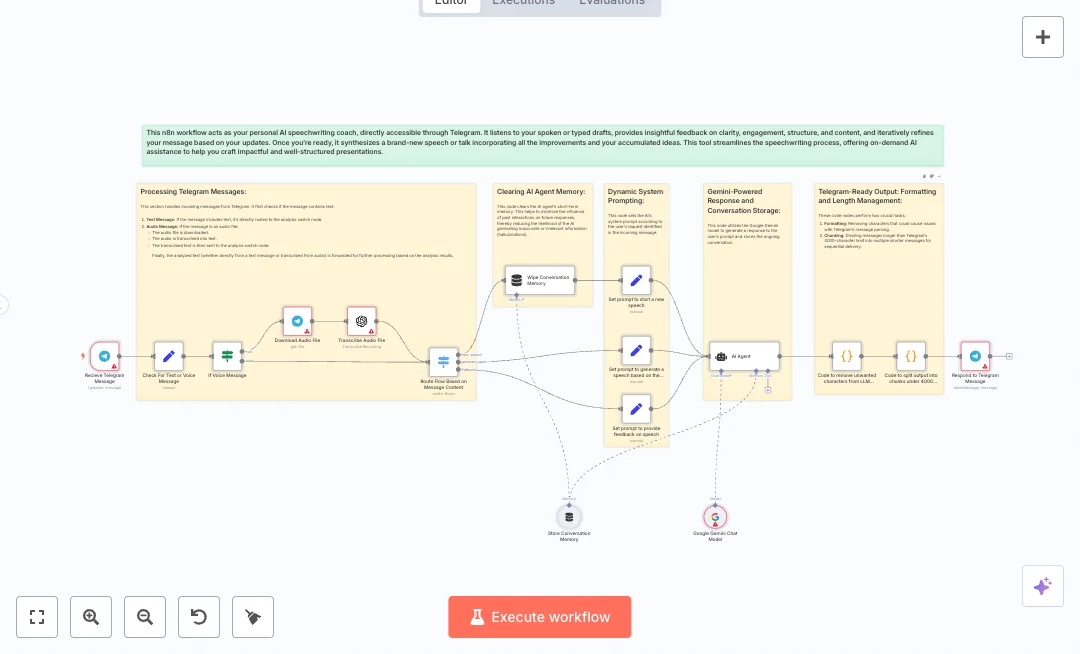The image size is (1080, 654).
Task: Switch to the Executions tab
Action: [x=523, y=3]
